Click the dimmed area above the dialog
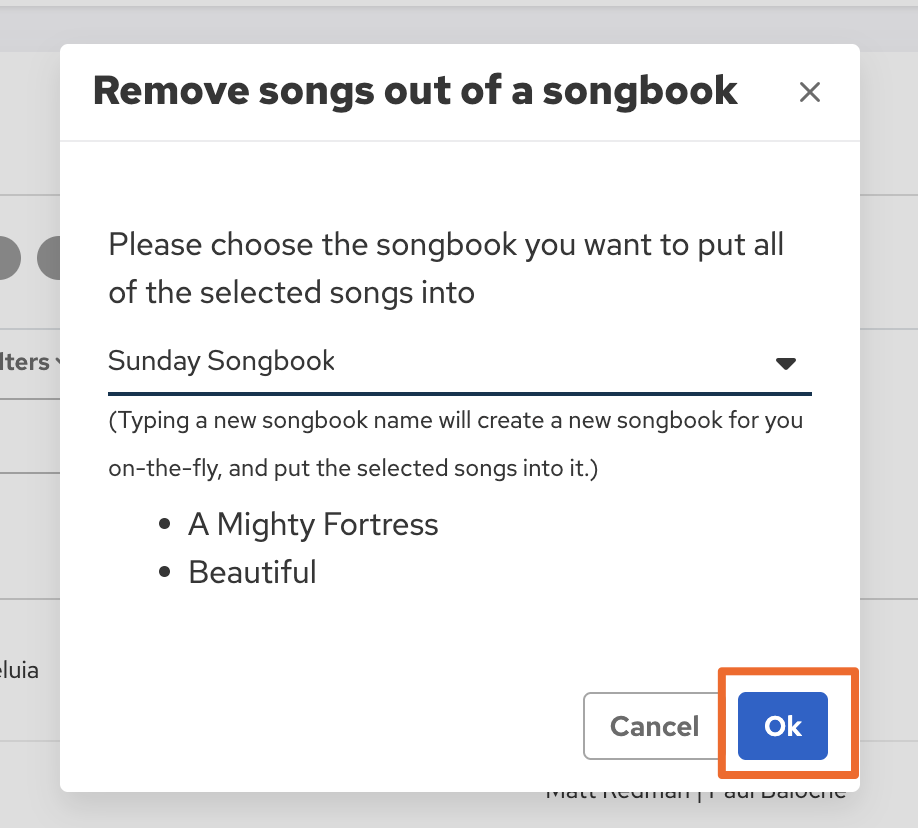 460,25
